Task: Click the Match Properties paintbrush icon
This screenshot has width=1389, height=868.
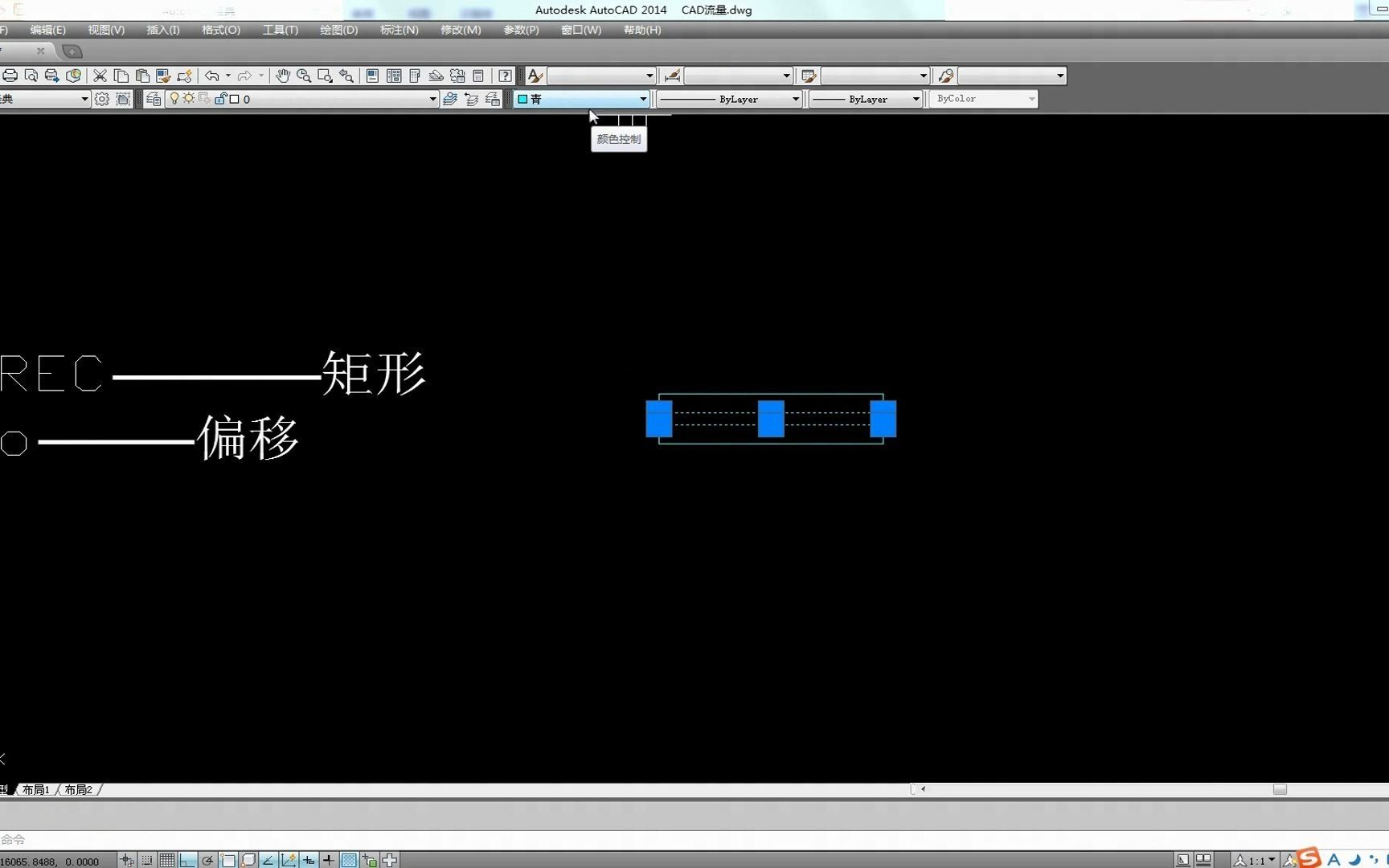Action: pyautogui.click(x=163, y=76)
